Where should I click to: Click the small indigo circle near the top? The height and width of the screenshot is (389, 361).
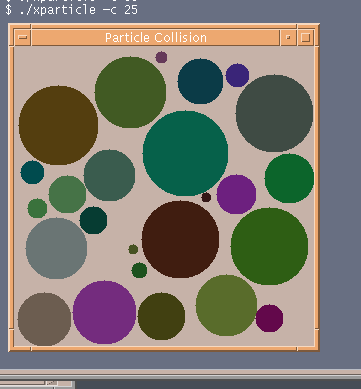(x=237, y=75)
